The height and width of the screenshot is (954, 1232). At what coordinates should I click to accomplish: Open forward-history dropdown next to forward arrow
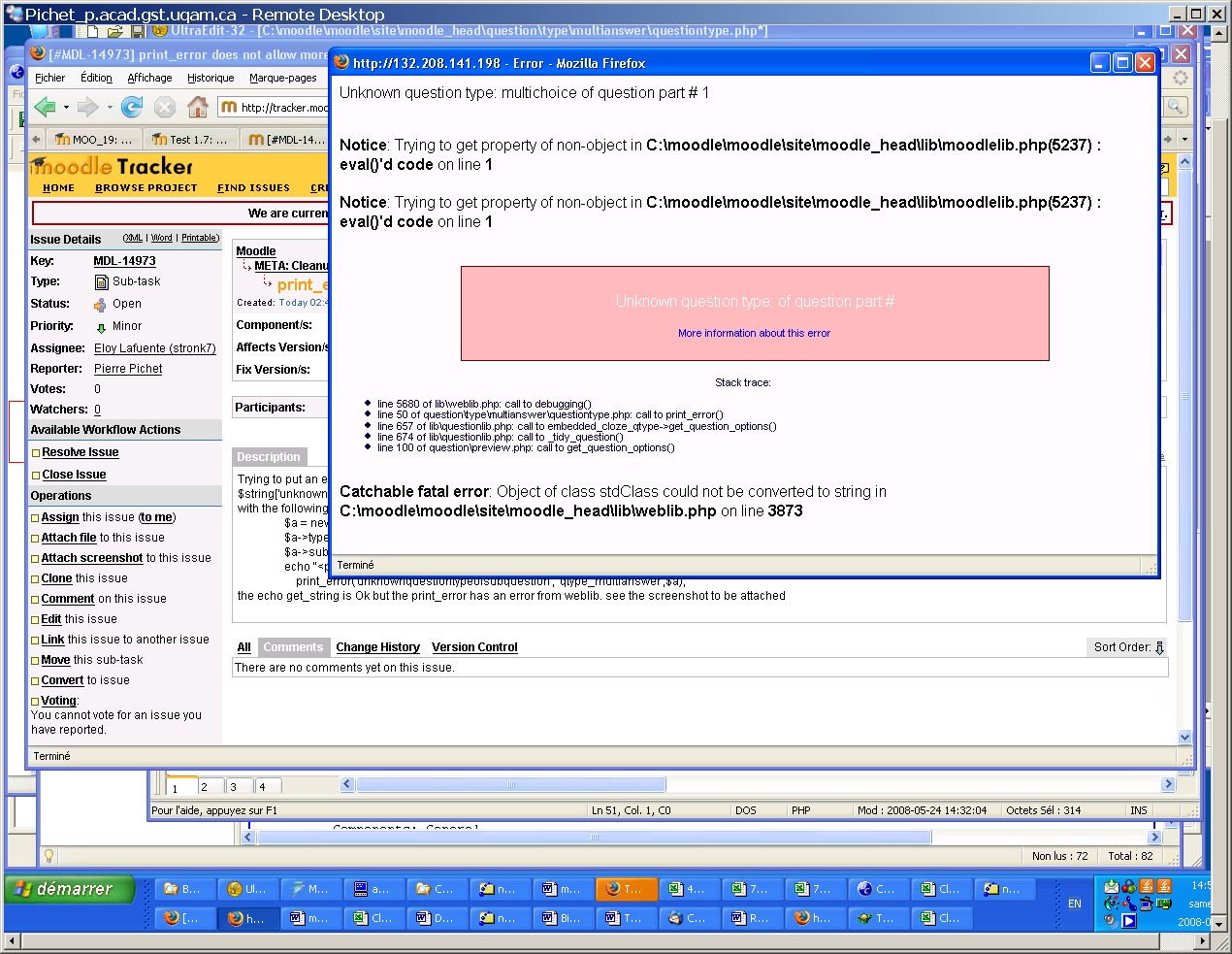click(x=110, y=108)
